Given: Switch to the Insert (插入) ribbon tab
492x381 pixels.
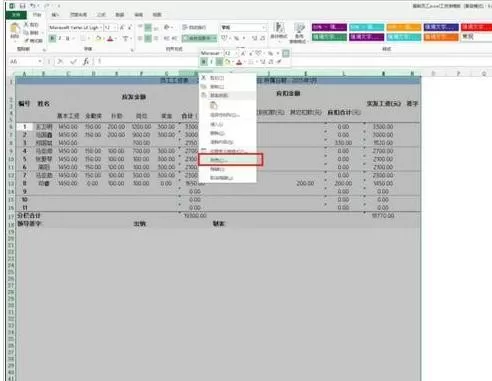Looking at the screenshot, I should click(55, 15).
